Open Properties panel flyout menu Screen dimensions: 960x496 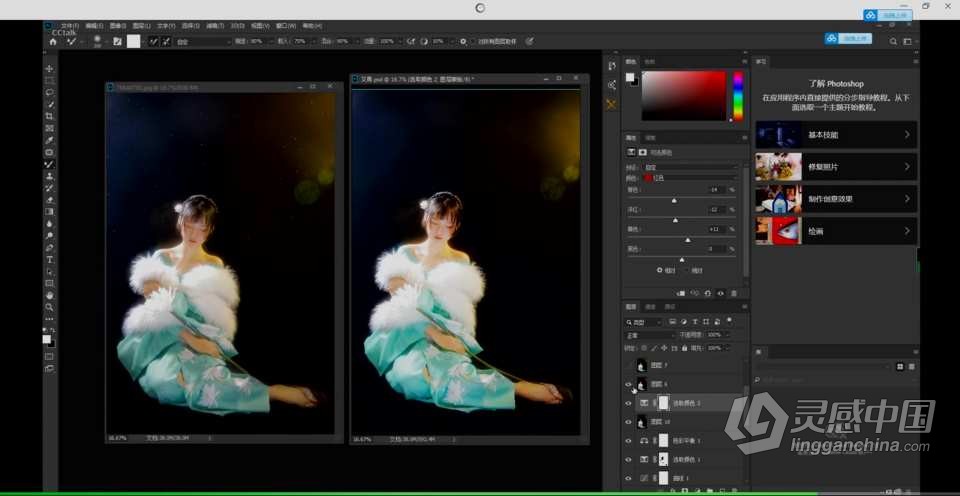744,138
